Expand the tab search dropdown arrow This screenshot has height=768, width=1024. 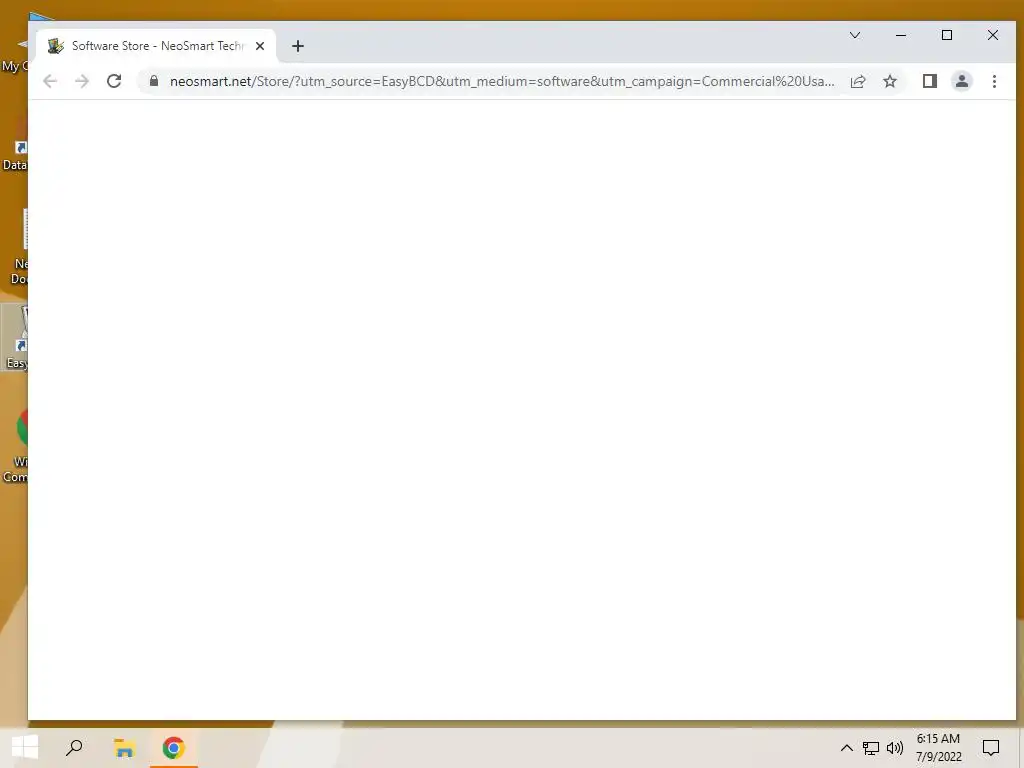click(x=855, y=35)
